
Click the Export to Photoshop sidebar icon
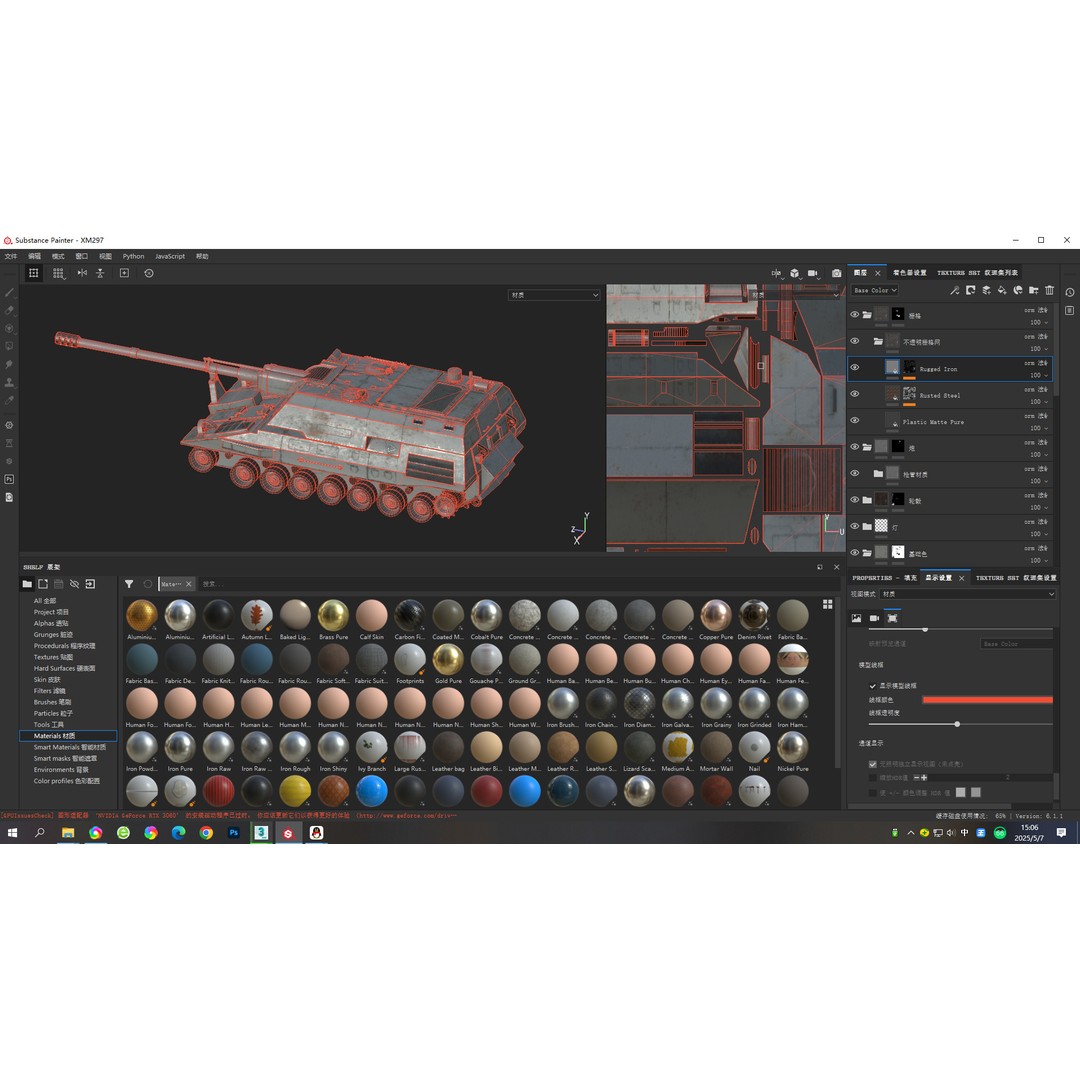tap(10, 479)
